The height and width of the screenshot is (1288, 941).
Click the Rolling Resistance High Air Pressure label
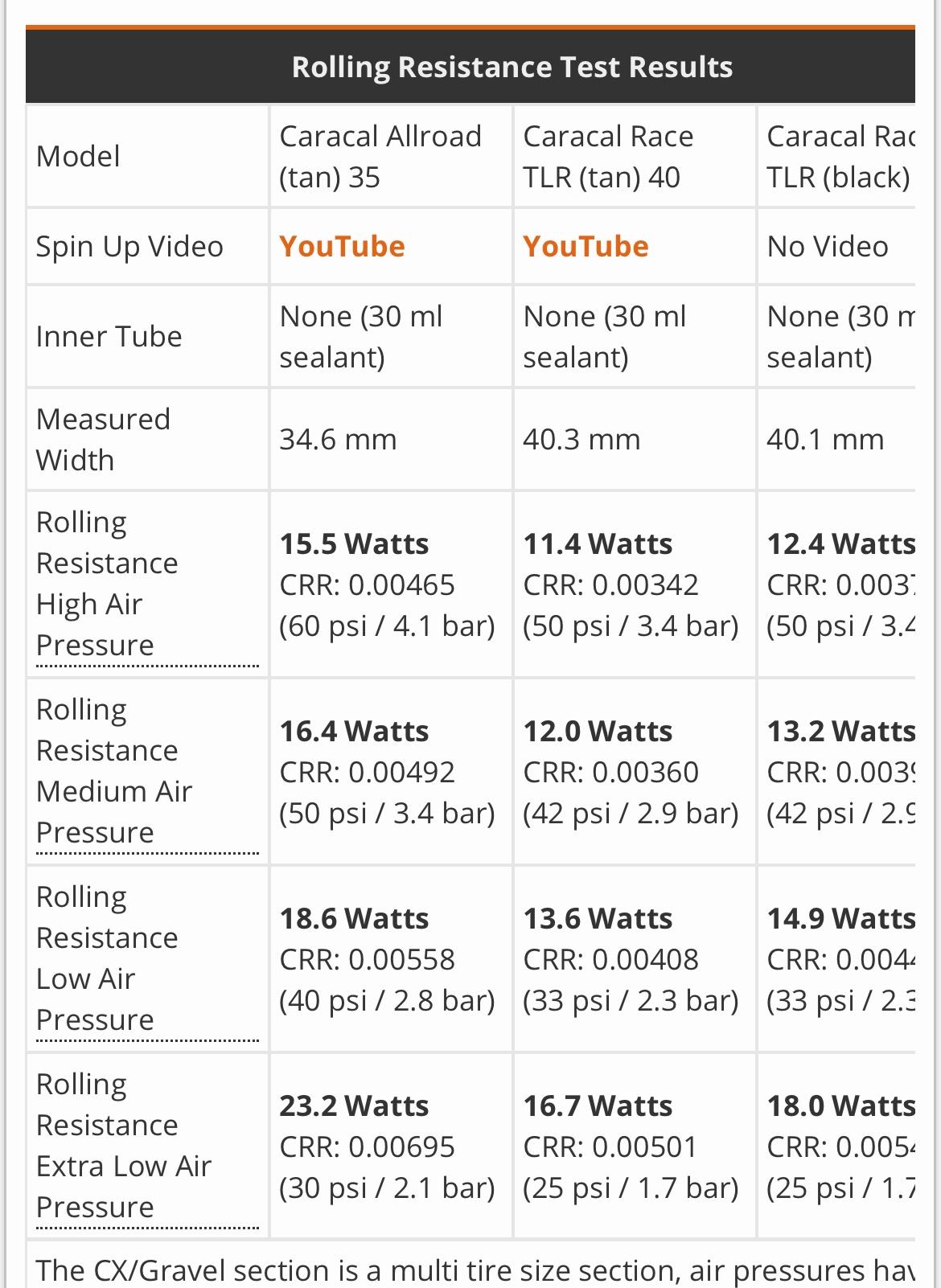click(106, 584)
